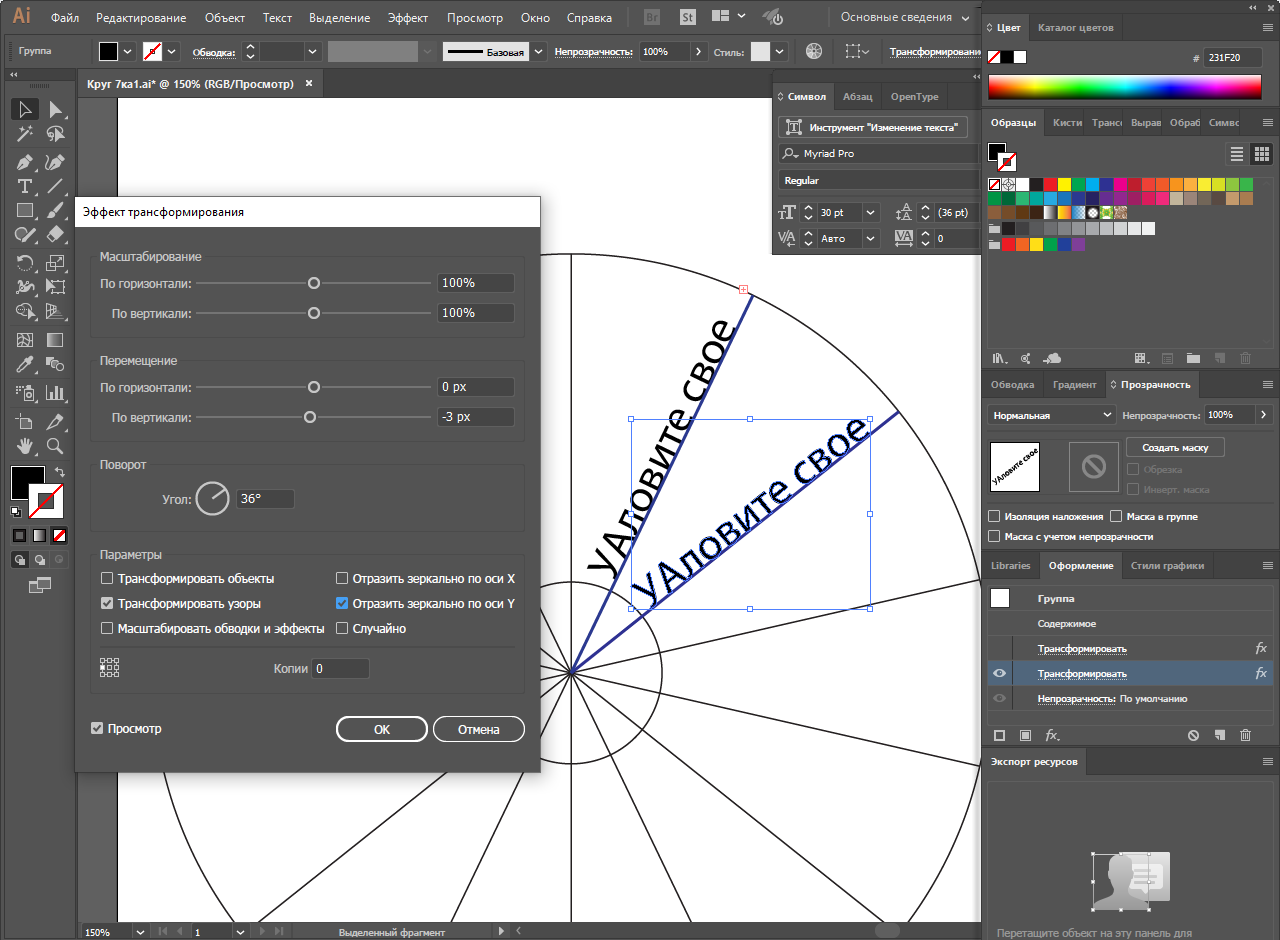Open the kerning 'Авто' dropdown
Image resolution: width=1280 pixels, height=940 pixels.
869,238
